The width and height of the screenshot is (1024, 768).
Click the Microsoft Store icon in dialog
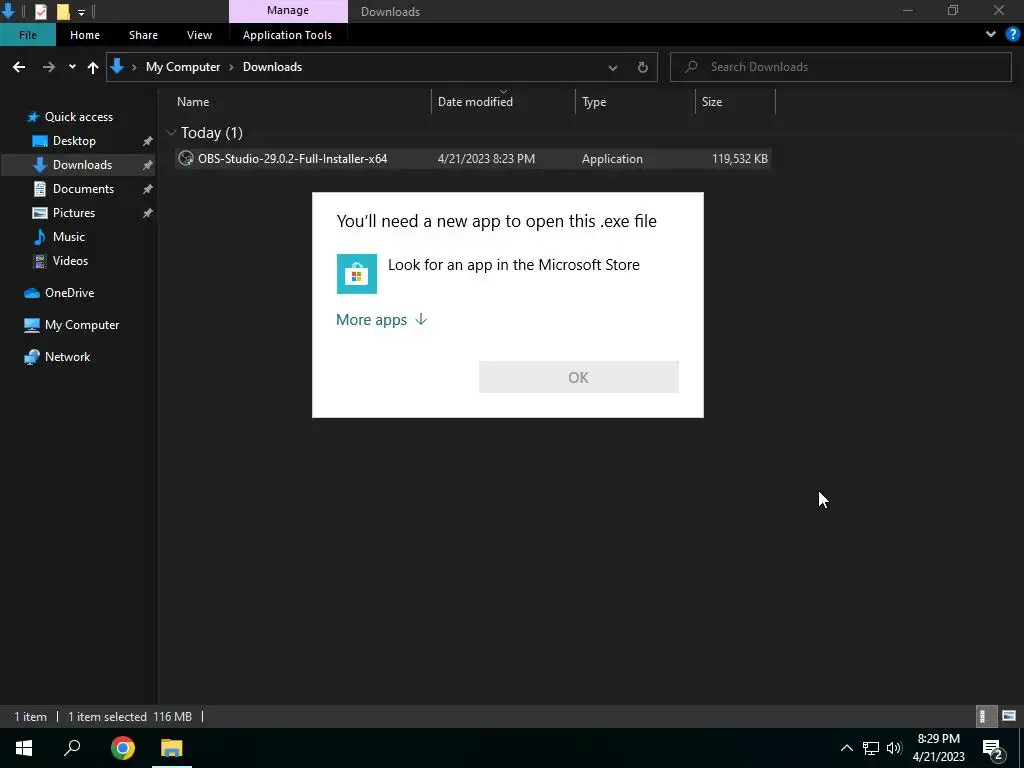[x=357, y=274]
